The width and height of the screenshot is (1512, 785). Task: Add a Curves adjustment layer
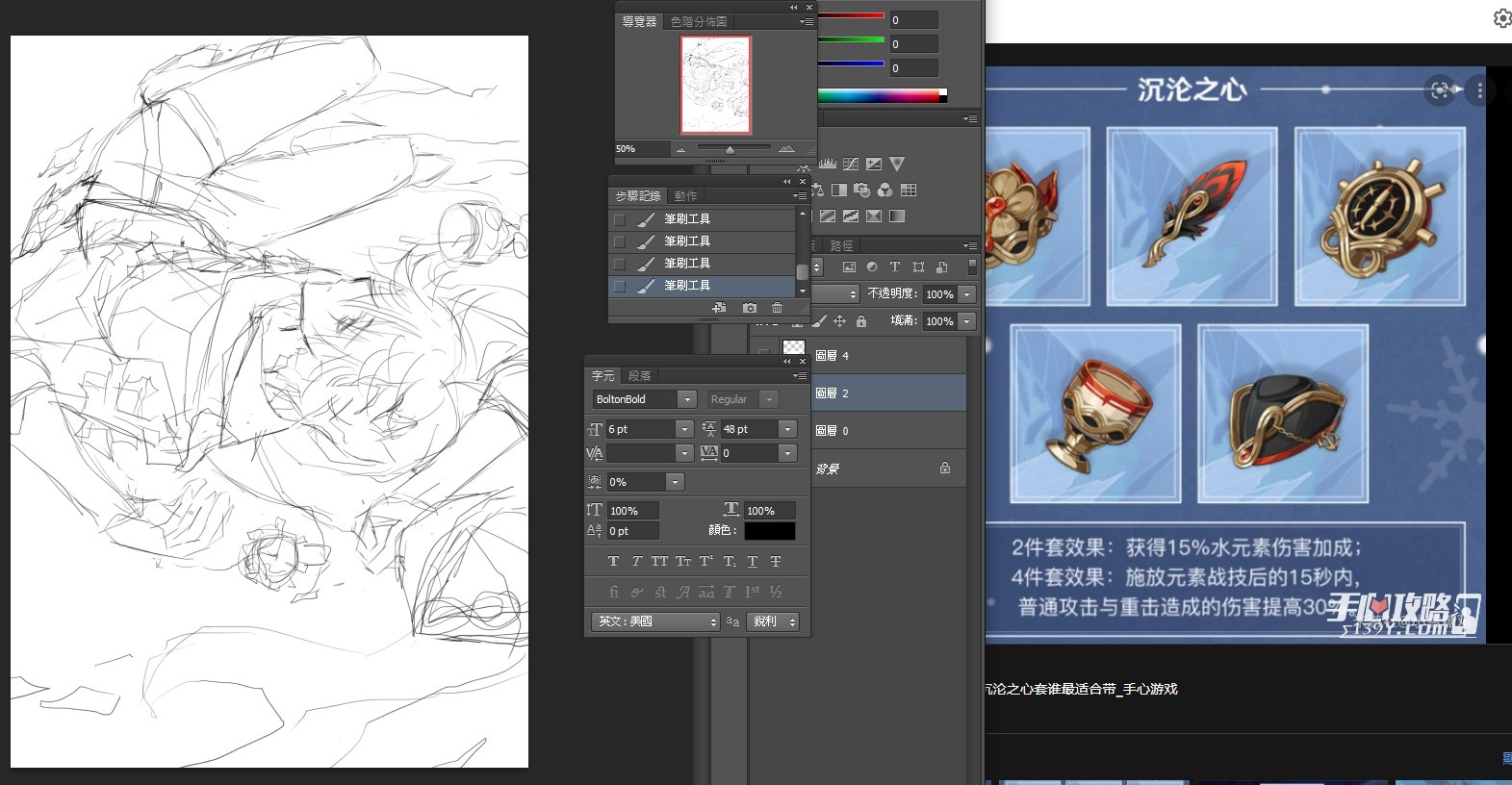pyautogui.click(x=851, y=165)
